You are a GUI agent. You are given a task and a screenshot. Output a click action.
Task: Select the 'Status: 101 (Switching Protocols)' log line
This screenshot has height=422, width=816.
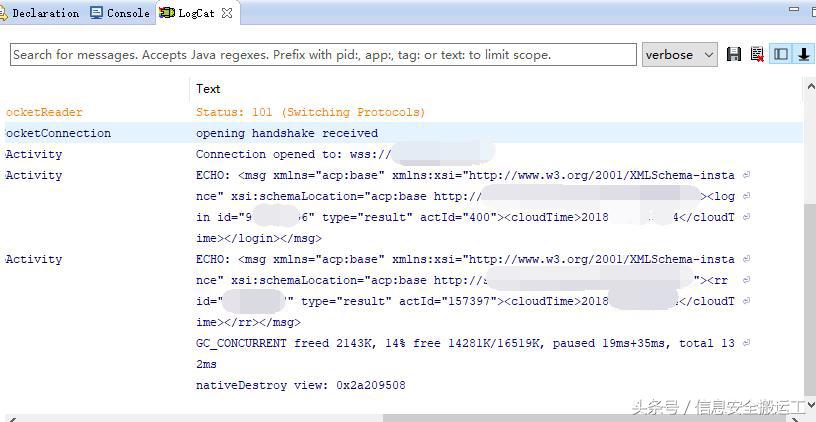[x=310, y=112]
